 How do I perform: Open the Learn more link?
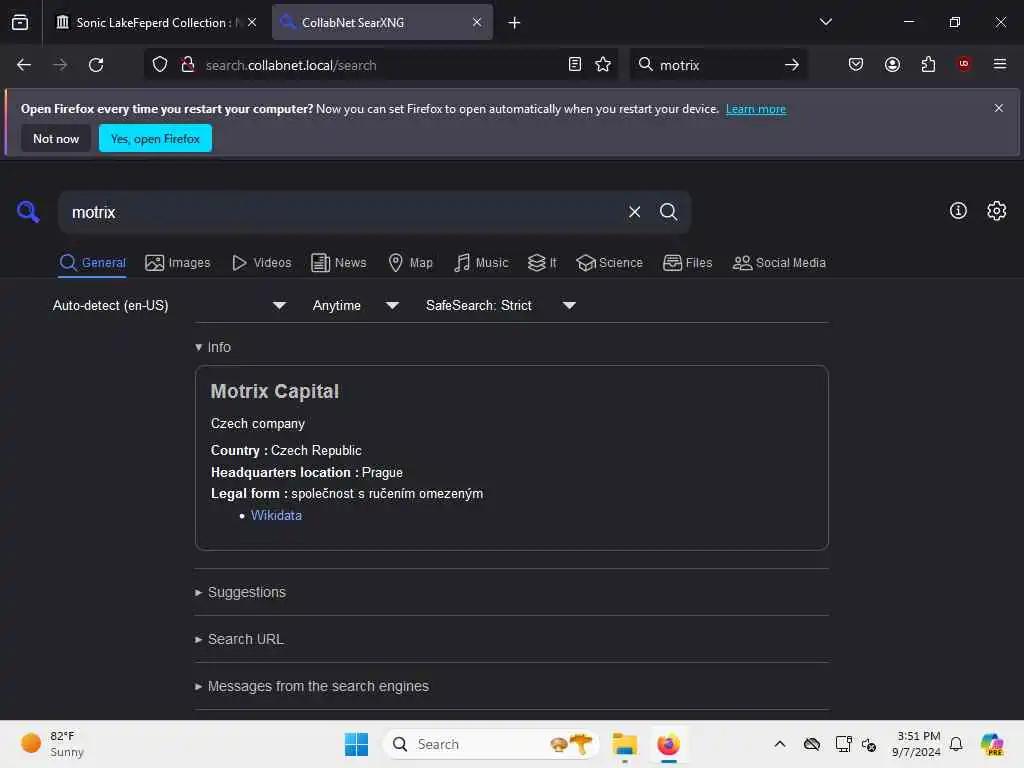[x=756, y=109]
